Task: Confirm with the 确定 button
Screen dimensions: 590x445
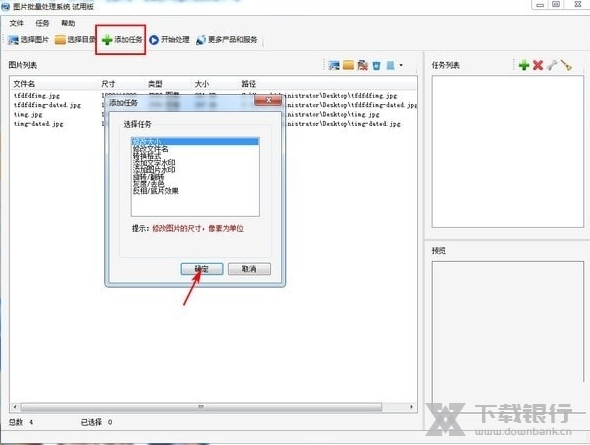Action: pyautogui.click(x=202, y=269)
